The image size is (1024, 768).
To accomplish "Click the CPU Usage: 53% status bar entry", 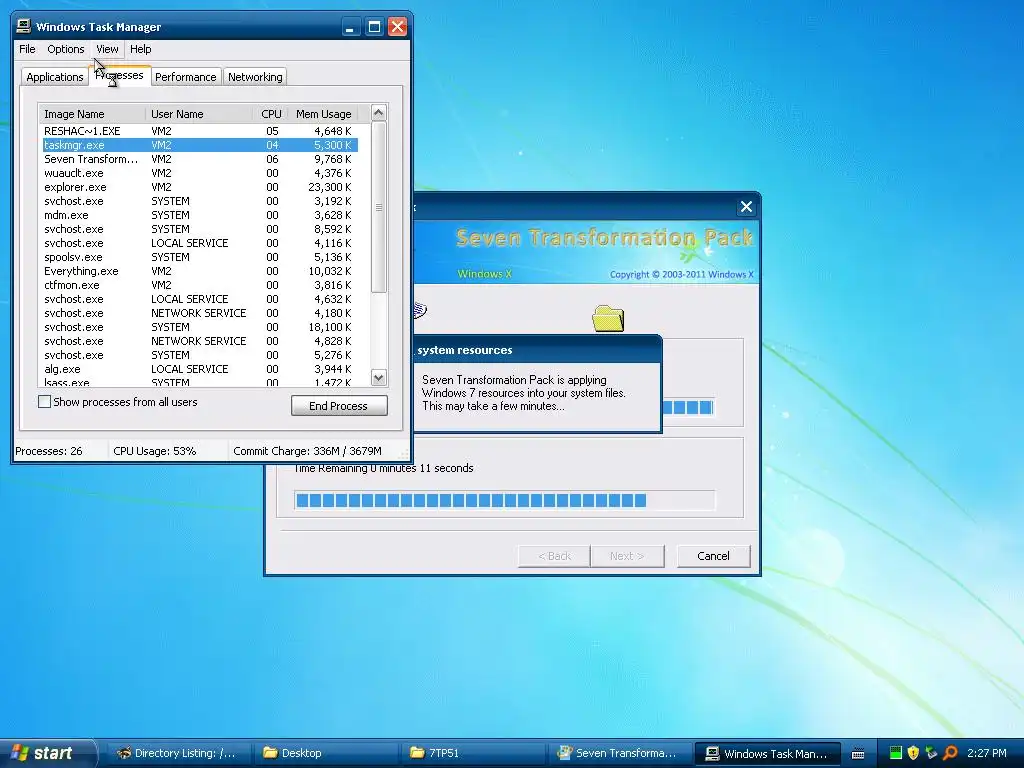I will point(168,451).
